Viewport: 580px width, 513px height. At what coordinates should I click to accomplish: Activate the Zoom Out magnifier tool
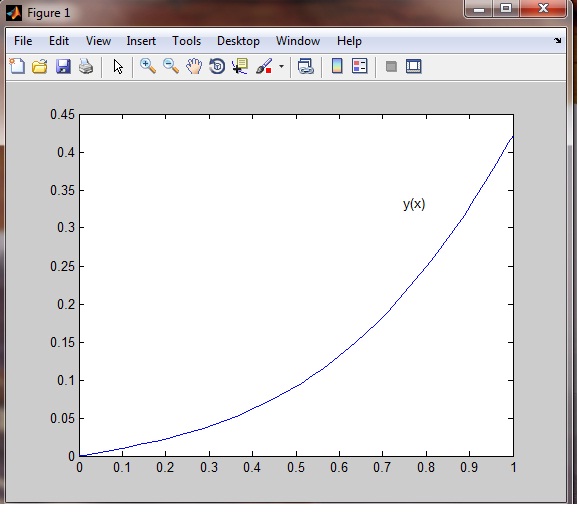171,67
